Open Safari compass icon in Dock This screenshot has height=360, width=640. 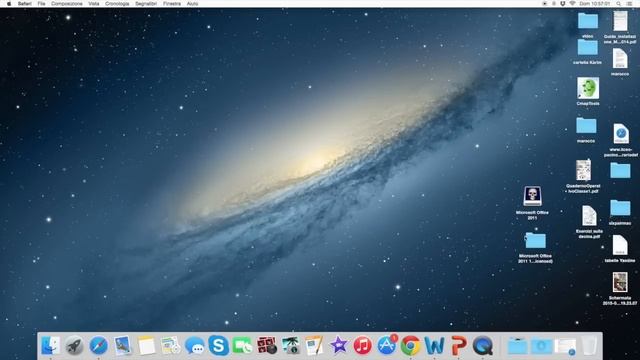(98, 346)
